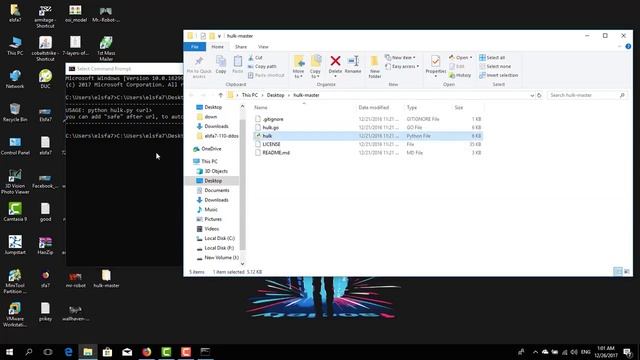Image resolution: width=640 pixels, height=360 pixels.
Task: Open the Recycle Bin desktop icon
Action: click(15, 113)
